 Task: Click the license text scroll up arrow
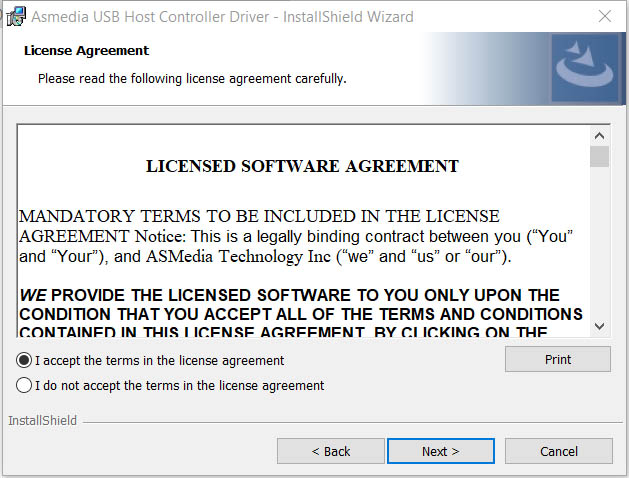600,136
